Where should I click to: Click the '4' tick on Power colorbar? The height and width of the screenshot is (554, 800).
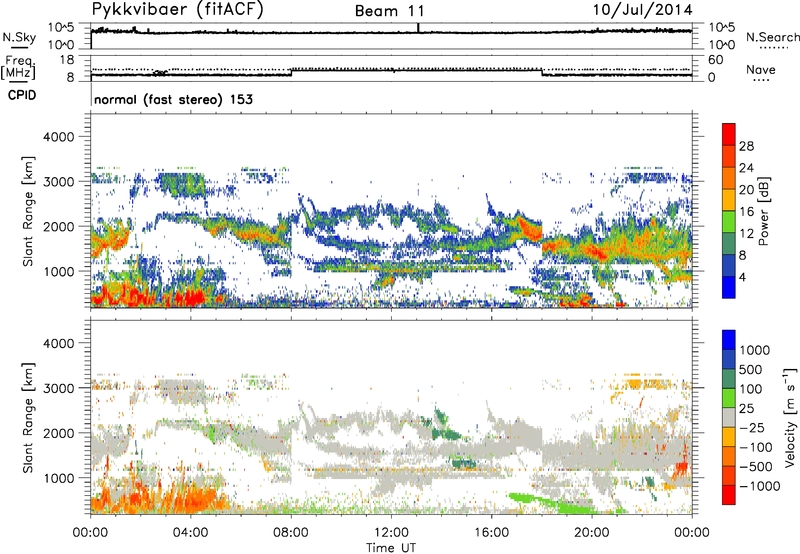[x=743, y=277]
